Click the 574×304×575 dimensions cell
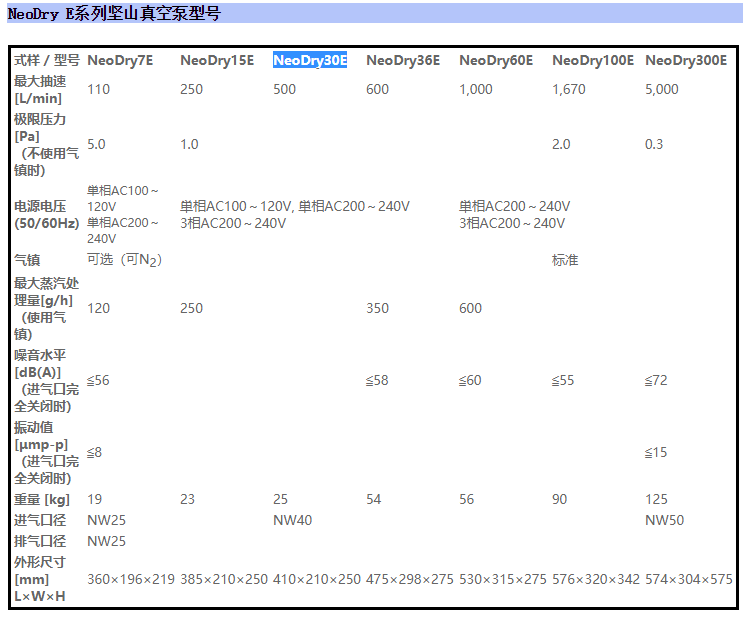This screenshot has width=743, height=620. pos(688,579)
